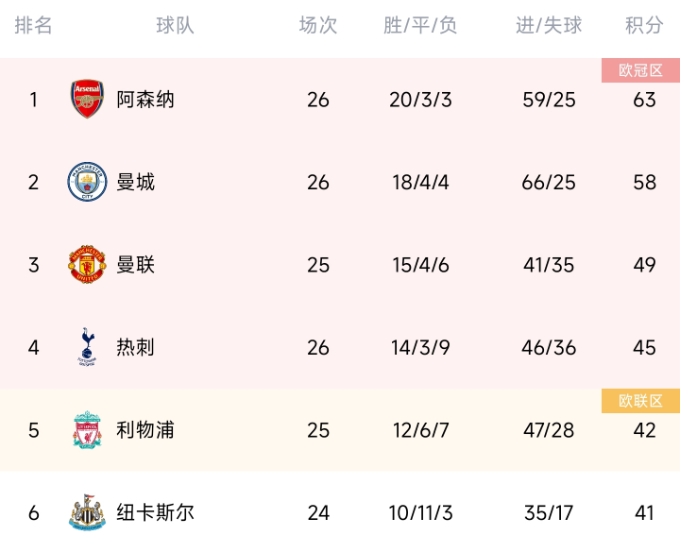This screenshot has height=549, width=690.
Task: Click the Manchester United club crest
Action: [87, 264]
